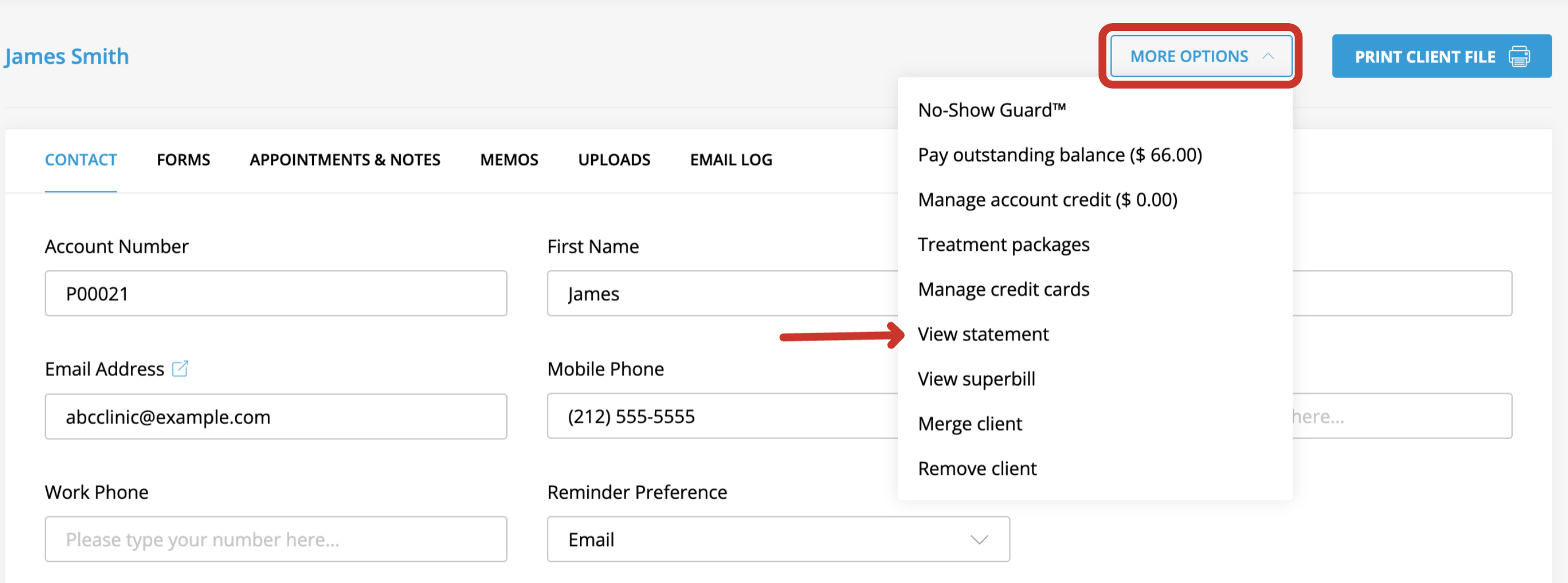This screenshot has height=583, width=1568.
Task: Choose View superbill from menu
Action: [976, 379]
